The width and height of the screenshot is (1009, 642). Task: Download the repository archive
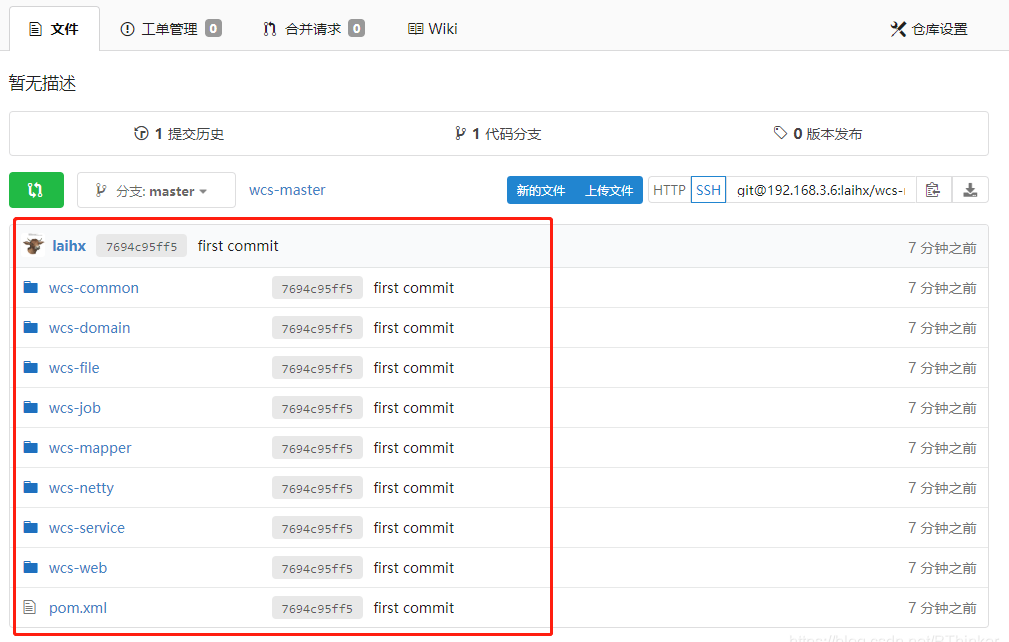pos(970,190)
